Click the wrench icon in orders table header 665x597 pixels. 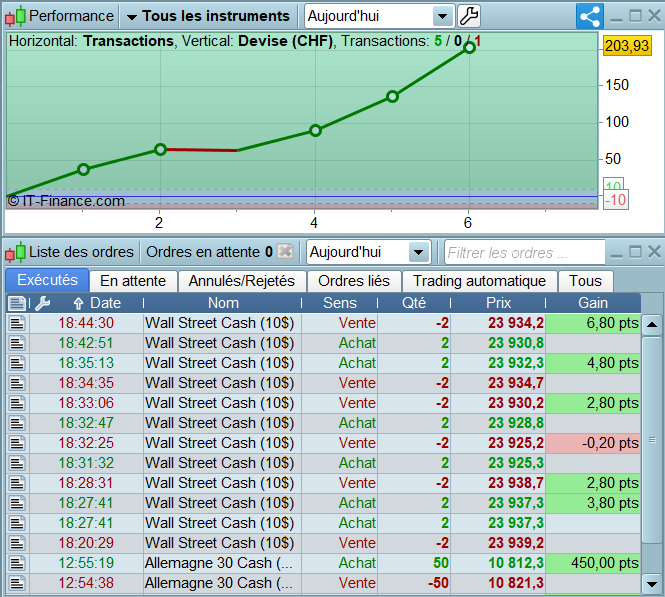(x=42, y=303)
